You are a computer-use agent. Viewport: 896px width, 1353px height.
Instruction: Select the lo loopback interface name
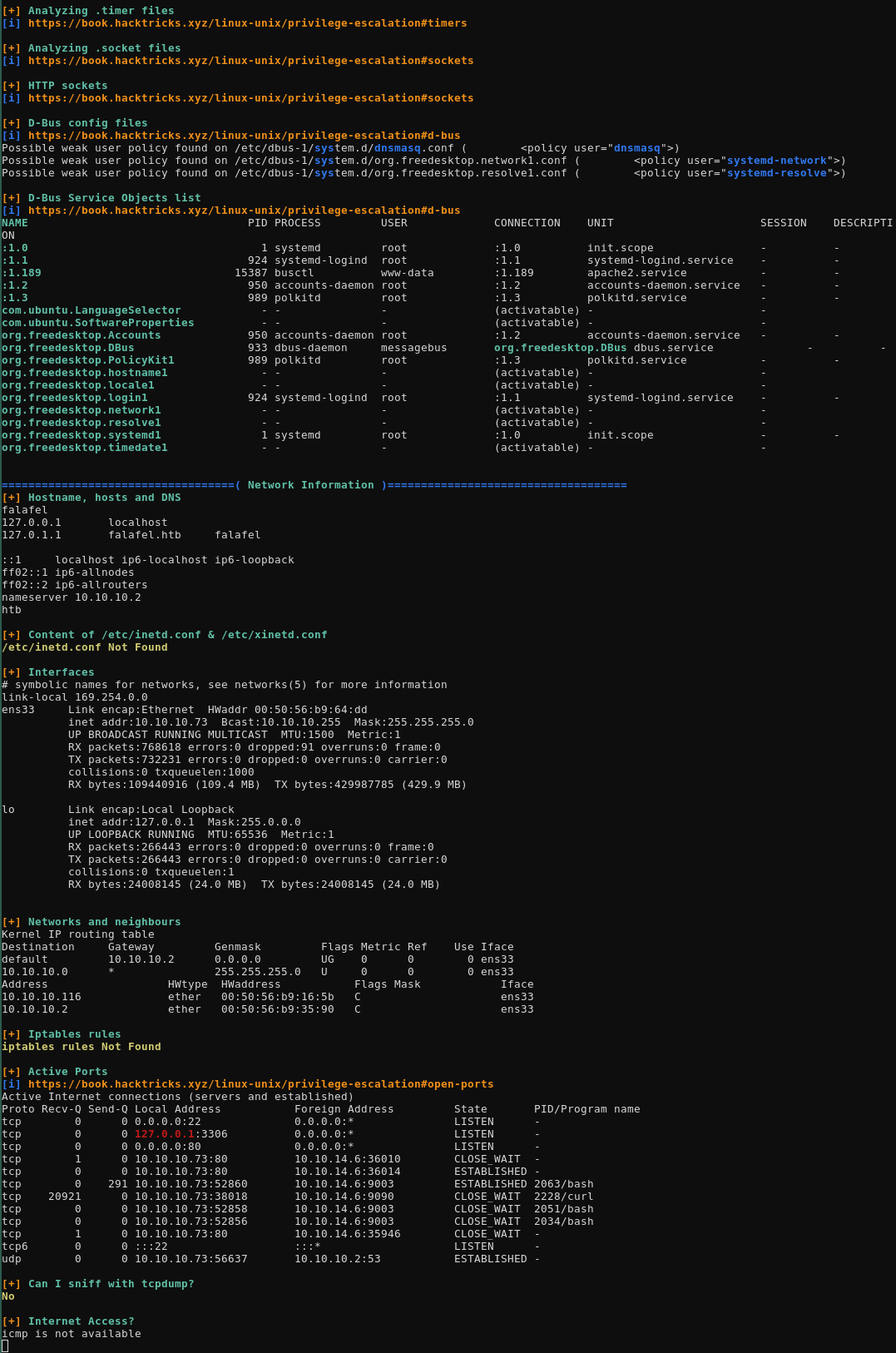coord(8,810)
